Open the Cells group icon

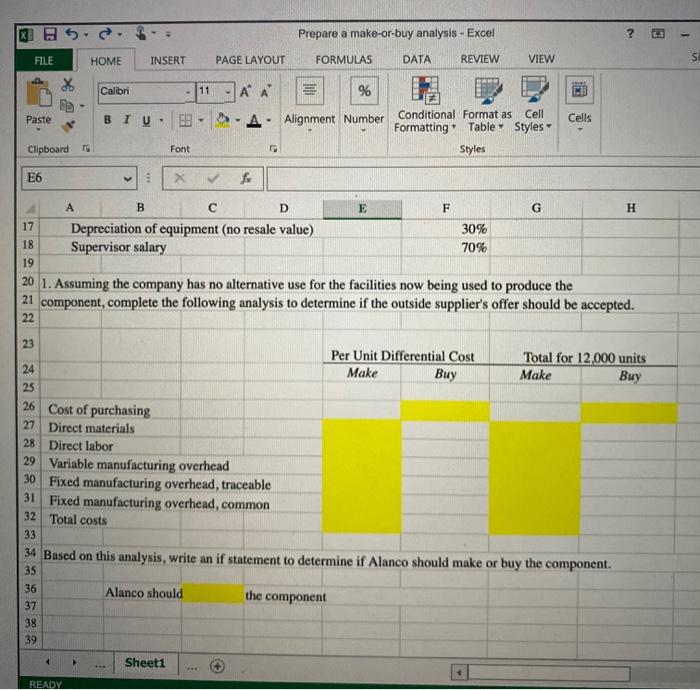[x=579, y=90]
